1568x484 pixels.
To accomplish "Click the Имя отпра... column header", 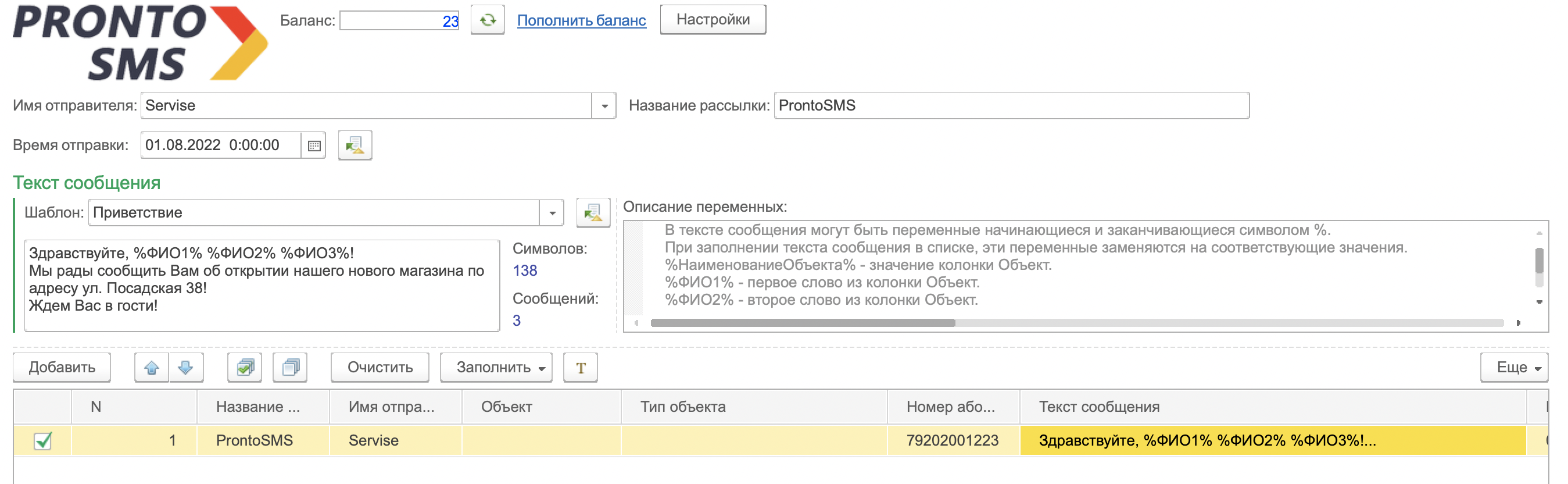I will [x=396, y=407].
